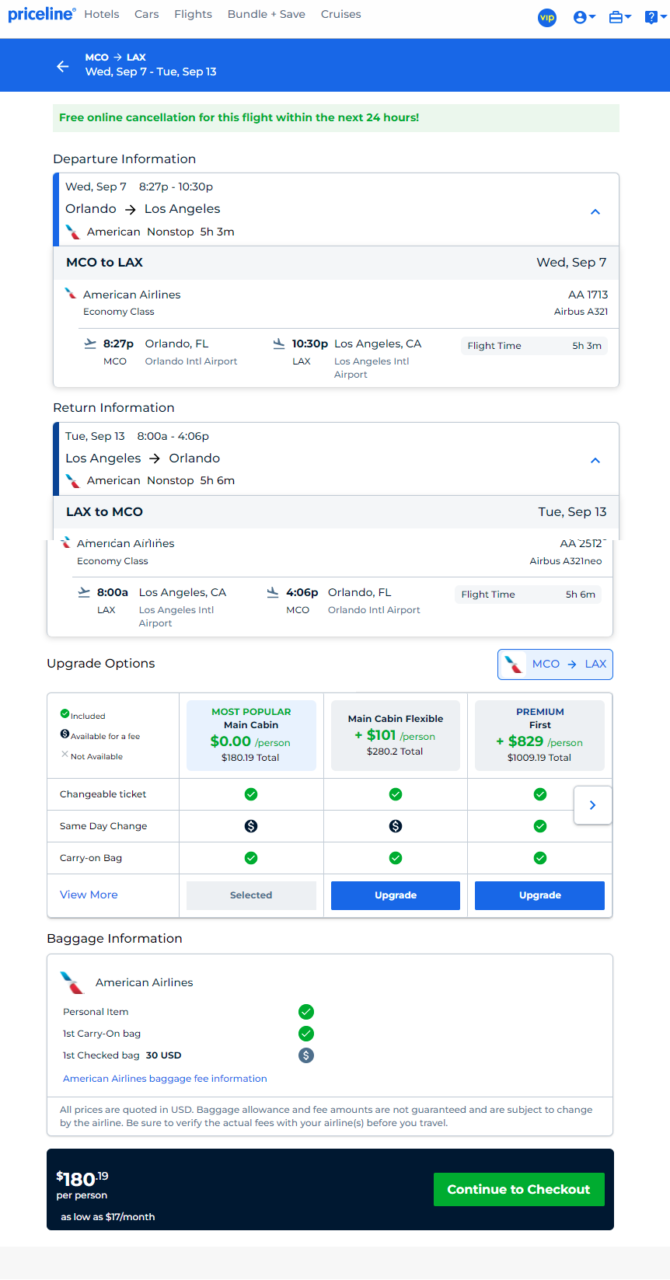The height and width of the screenshot is (1280, 670).
Task: Click the departing plane icon beside 8:00a
Action: (84, 592)
